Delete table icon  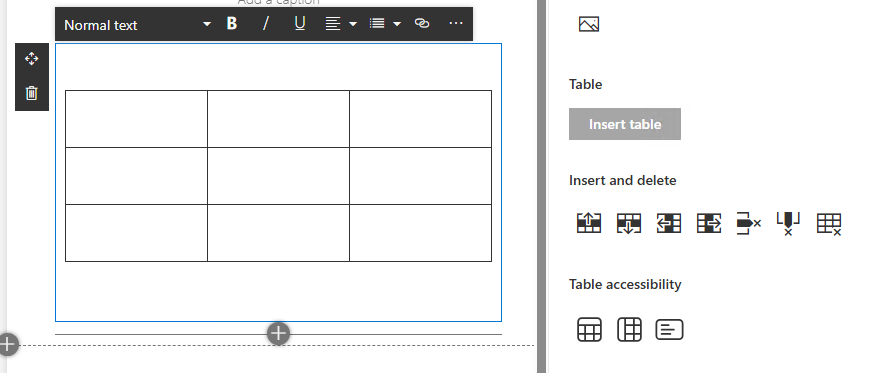pyautogui.click(x=829, y=224)
